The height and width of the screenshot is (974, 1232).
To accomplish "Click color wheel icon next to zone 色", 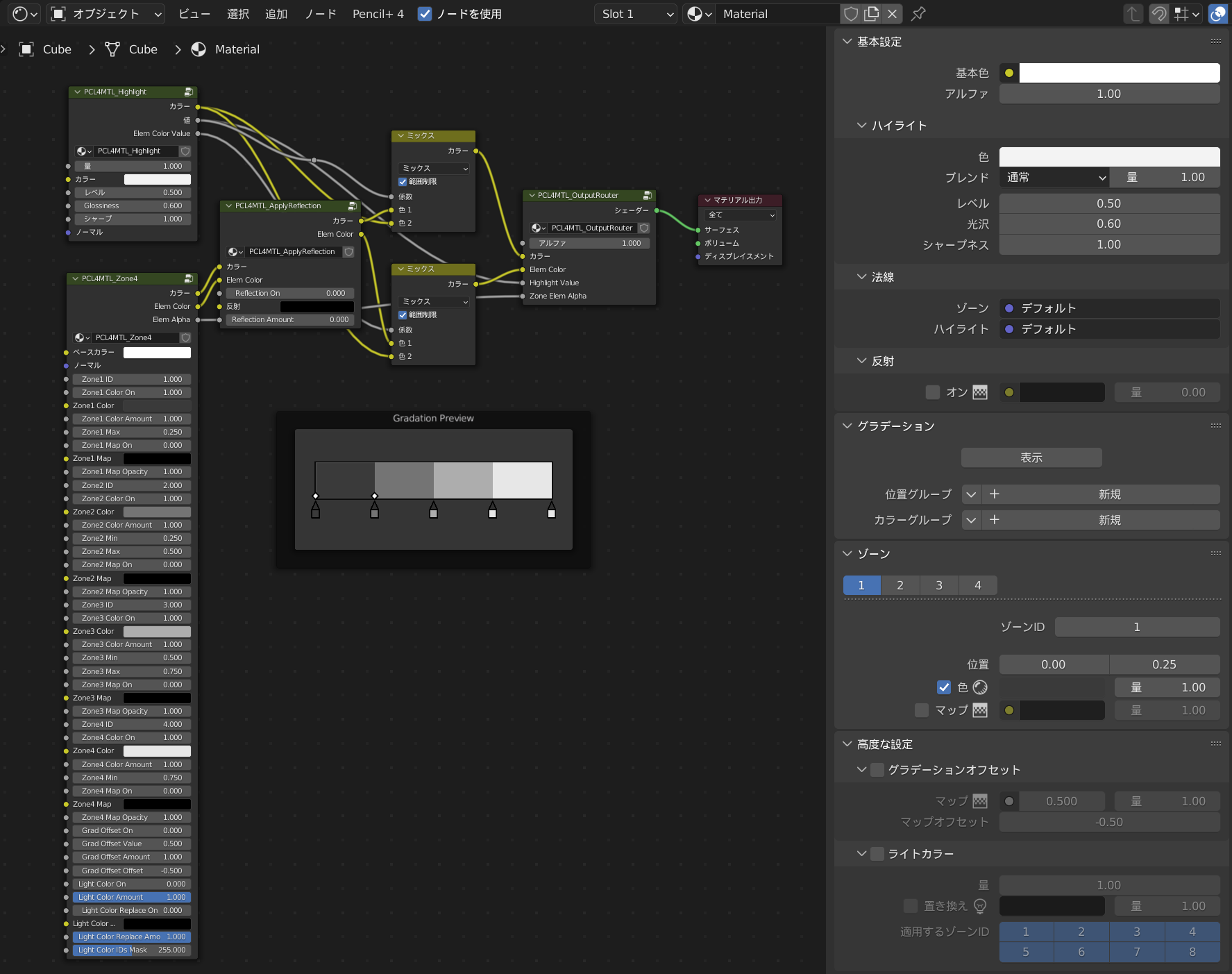I will tap(980, 687).
